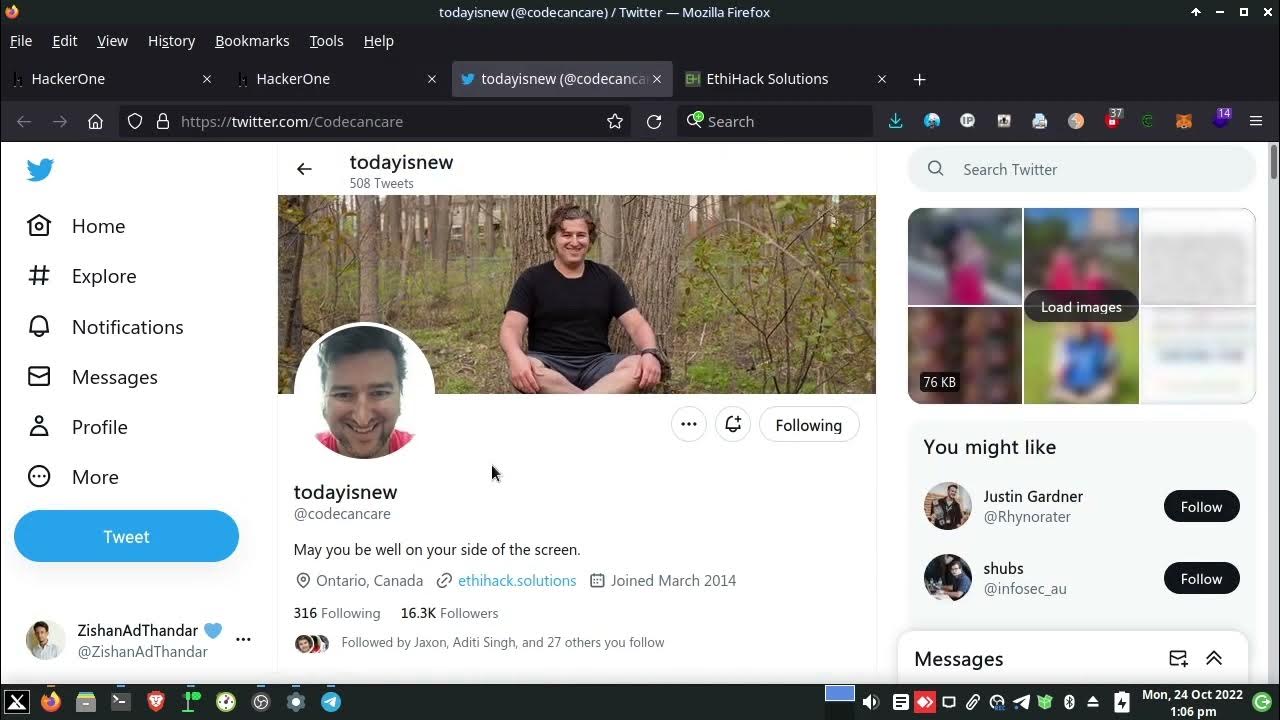Switch to the first HackerOne tab
The height and width of the screenshot is (720, 1280).
pyautogui.click(x=112, y=79)
